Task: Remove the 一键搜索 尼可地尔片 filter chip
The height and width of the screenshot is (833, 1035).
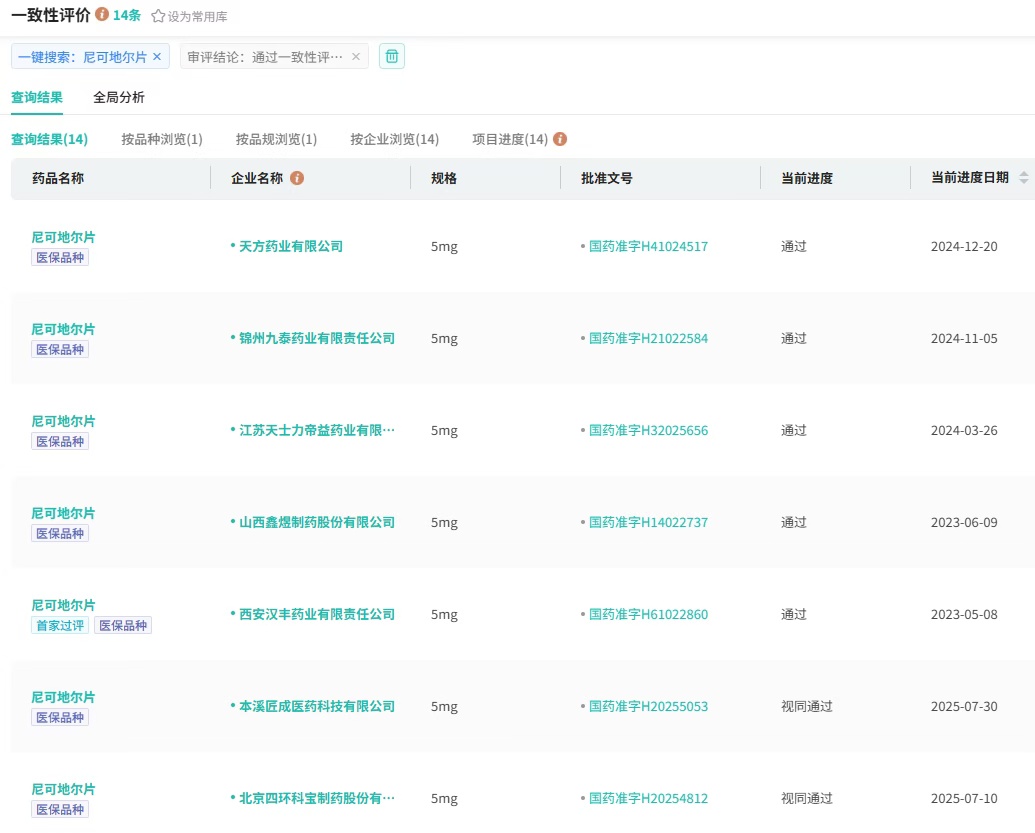Action: tap(157, 56)
